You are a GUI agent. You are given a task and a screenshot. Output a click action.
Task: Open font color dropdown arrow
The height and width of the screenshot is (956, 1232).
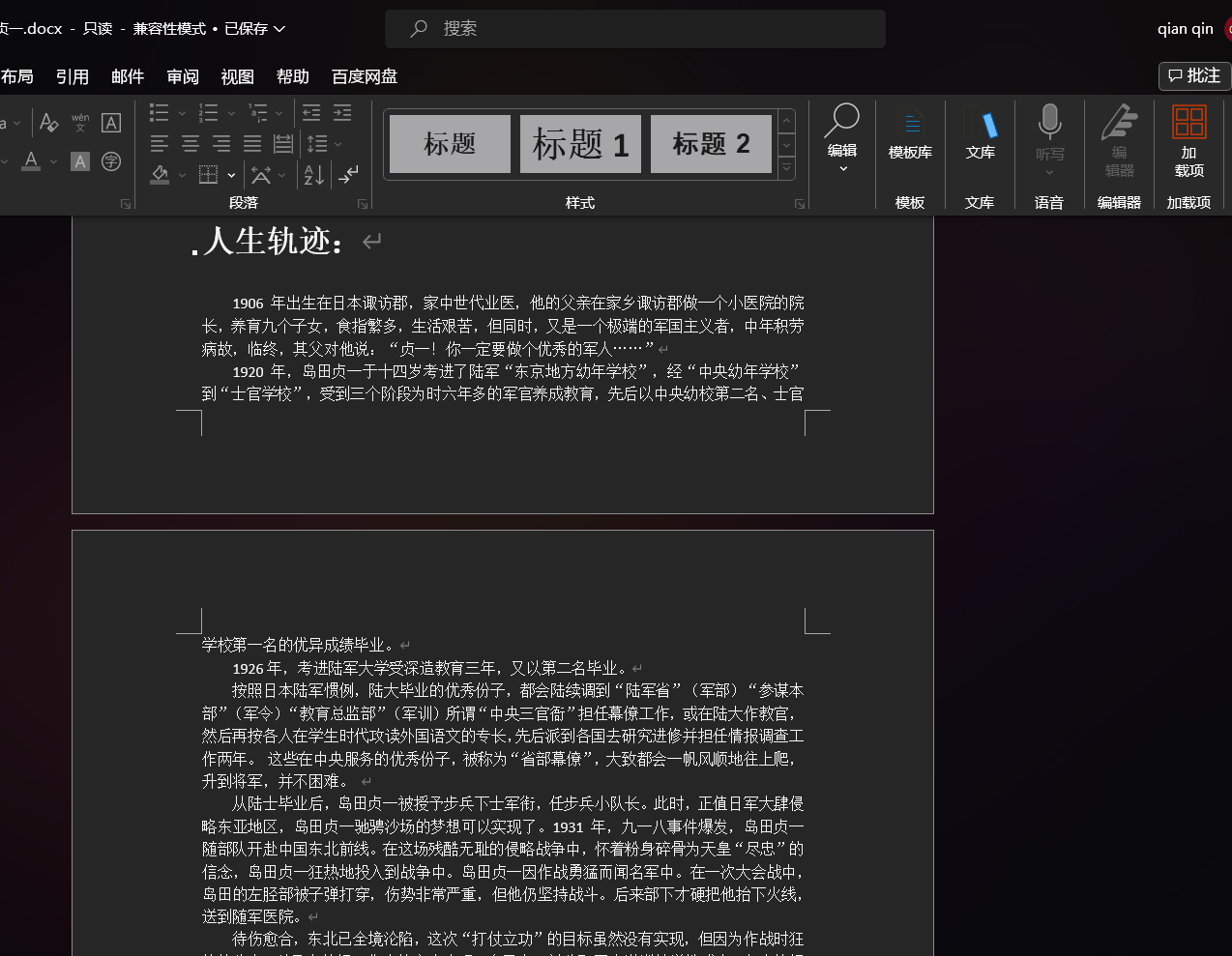[x=53, y=161]
